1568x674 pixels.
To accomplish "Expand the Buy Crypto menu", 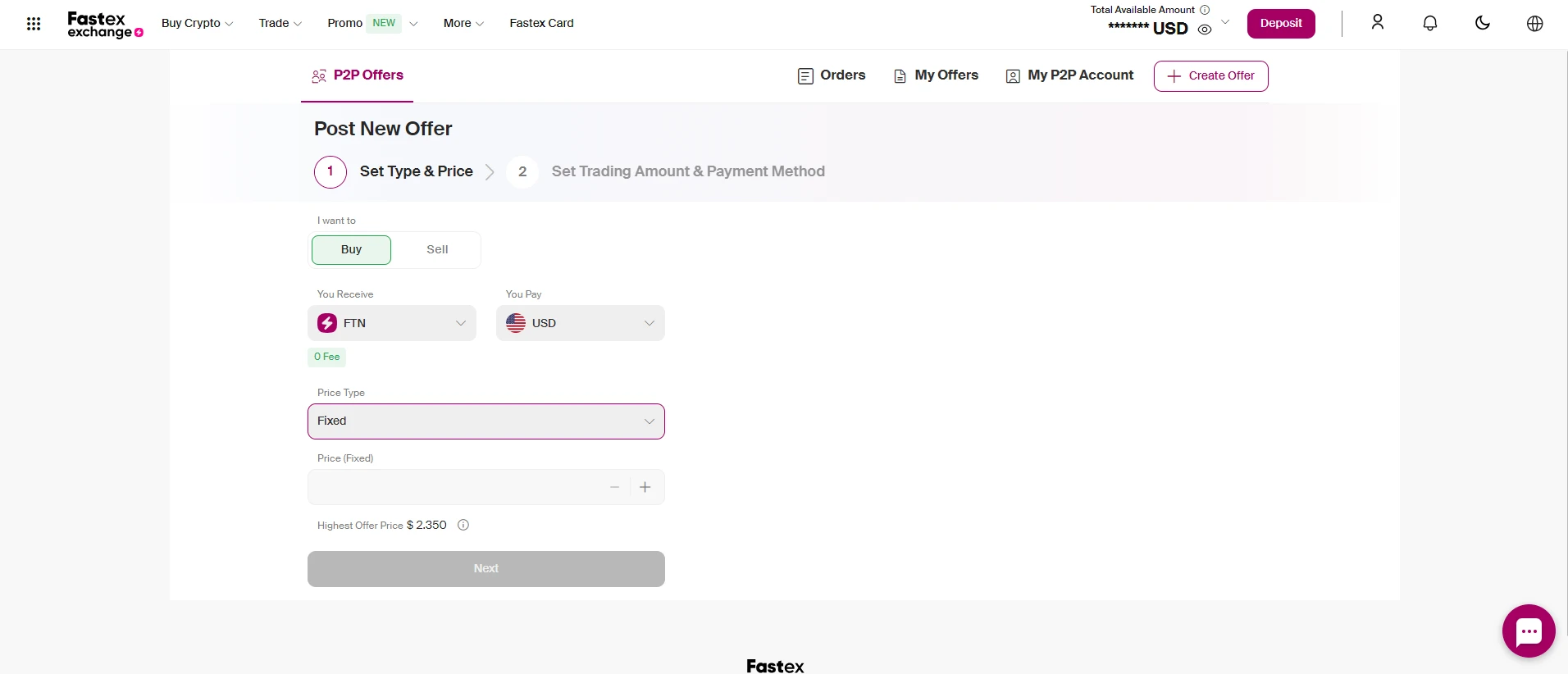I will 197,23.
